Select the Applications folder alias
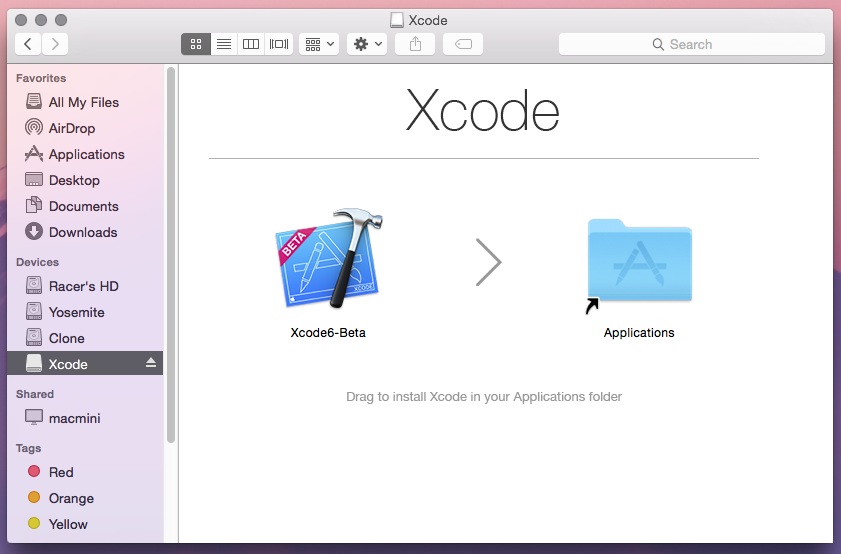Screen dimensions: 841x554 [x=639, y=265]
